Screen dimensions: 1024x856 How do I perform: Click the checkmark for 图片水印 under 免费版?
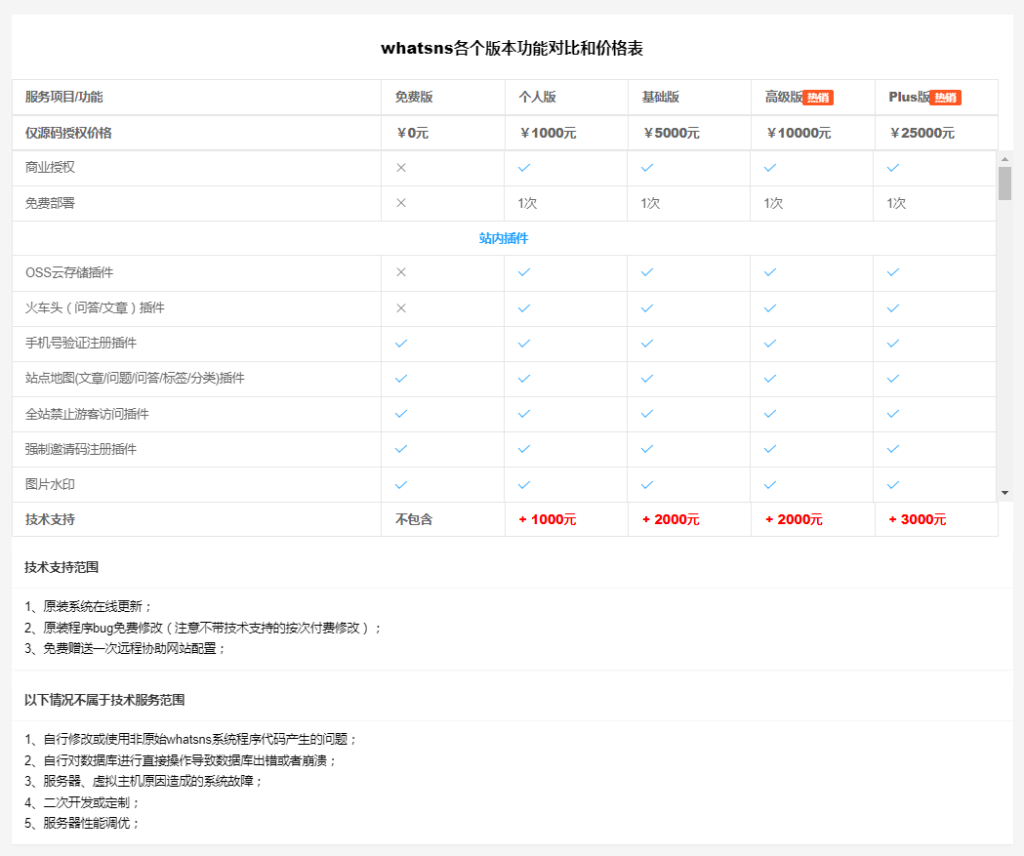click(x=401, y=485)
